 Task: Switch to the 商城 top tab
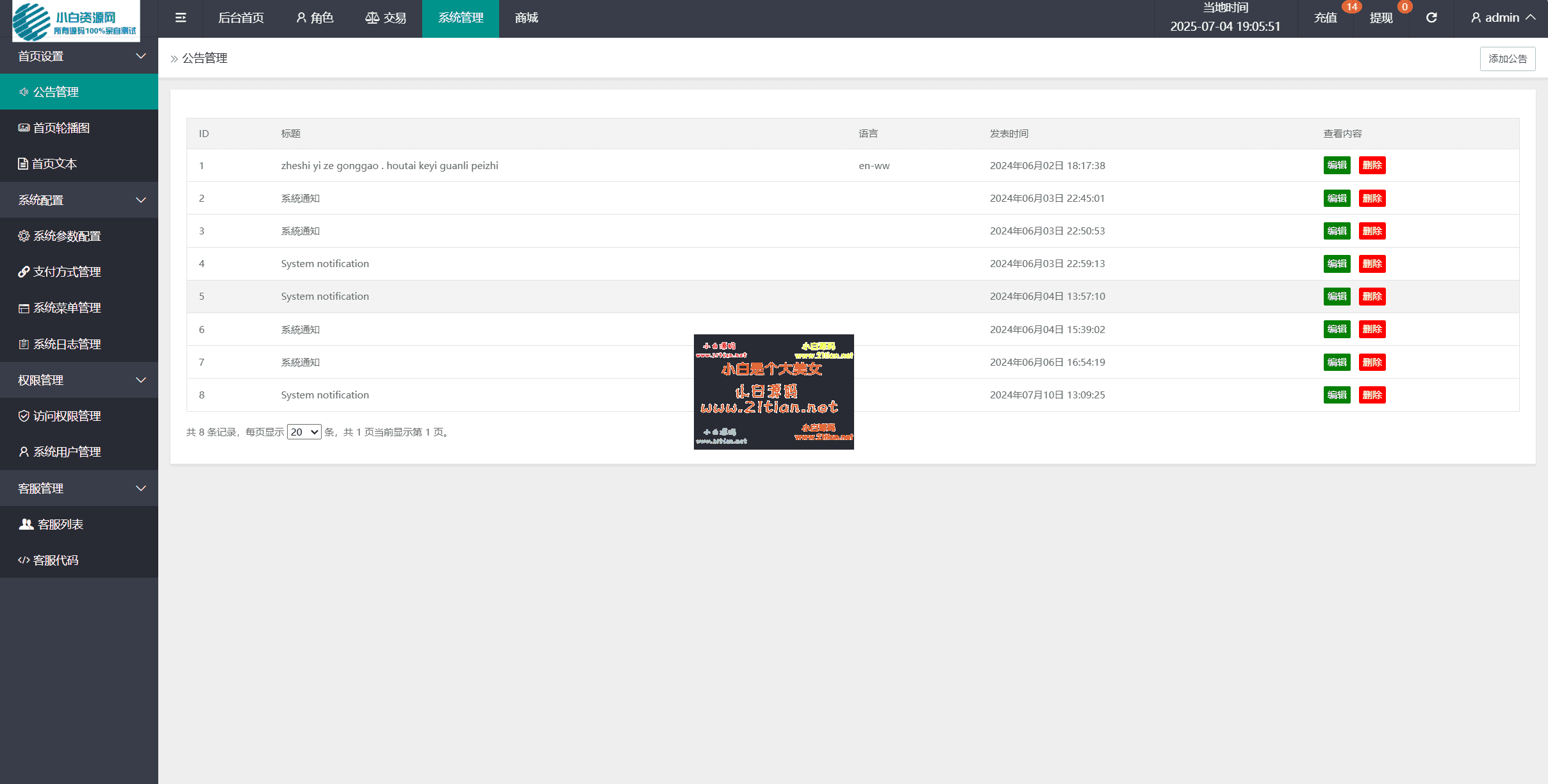point(526,18)
